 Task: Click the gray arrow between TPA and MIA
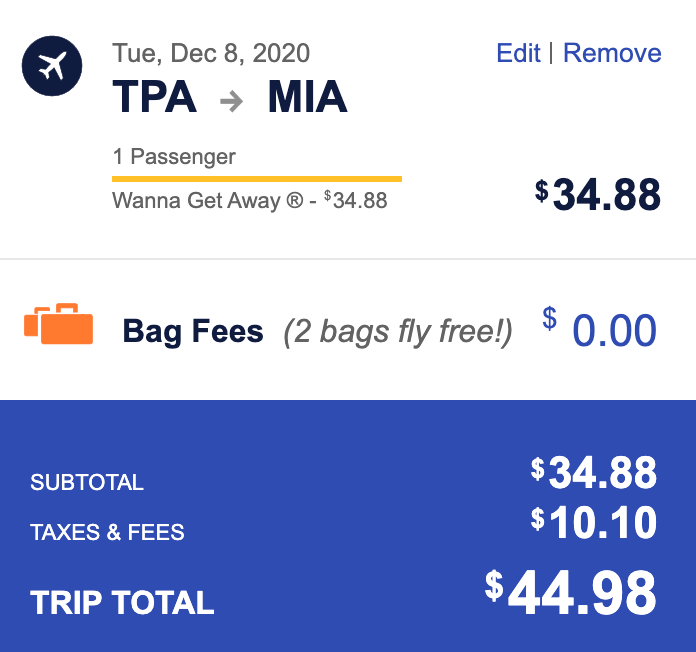click(232, 101)
